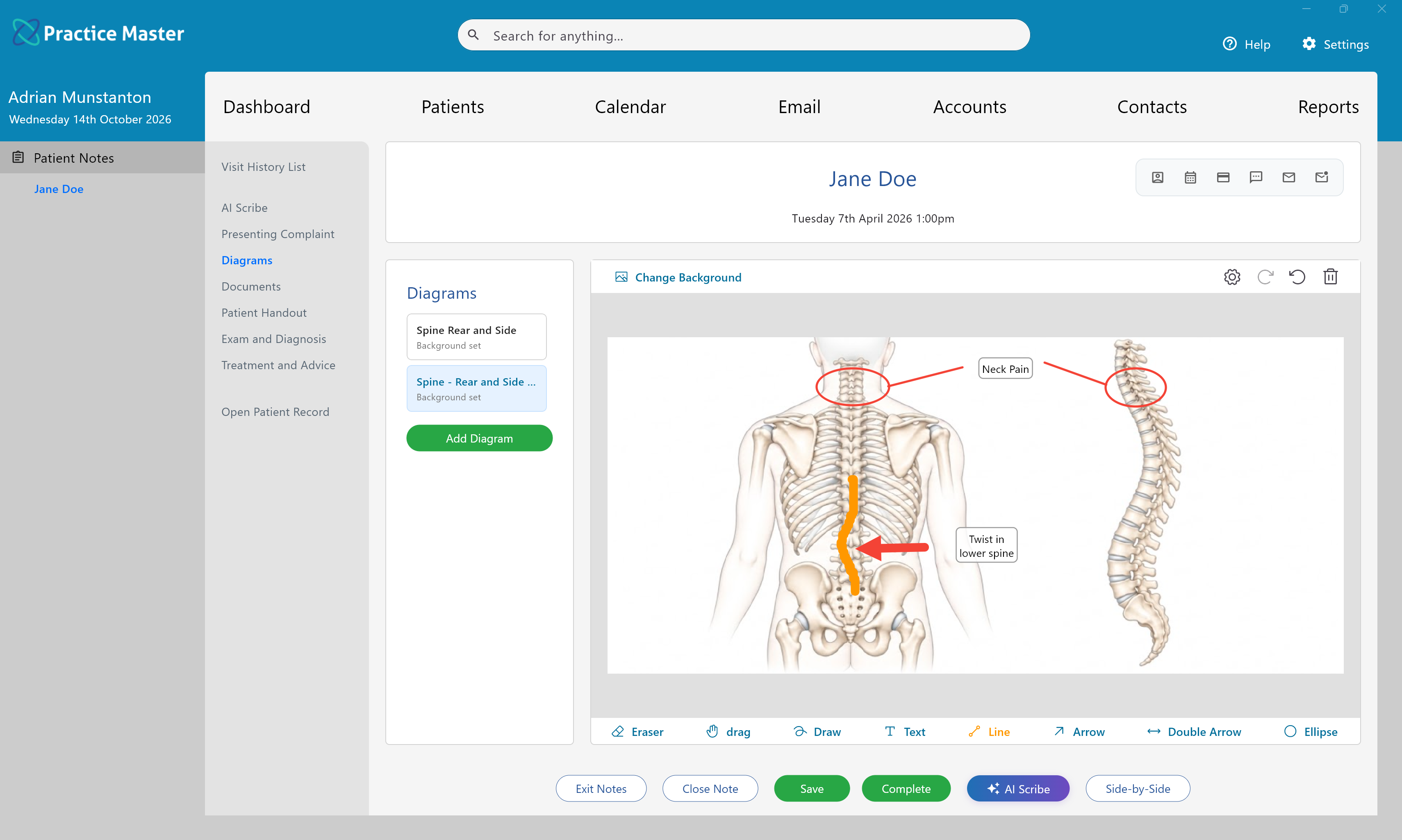Click the payment card icon
Viewport: 1402px width, 840px height.
(x=1223, y=178)
